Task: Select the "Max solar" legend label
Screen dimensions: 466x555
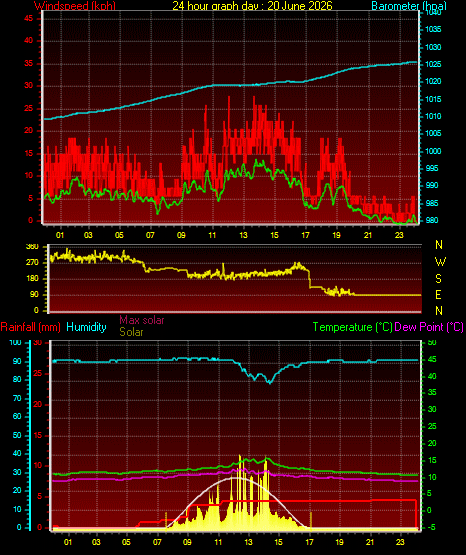Action: (x=142, y=320)
